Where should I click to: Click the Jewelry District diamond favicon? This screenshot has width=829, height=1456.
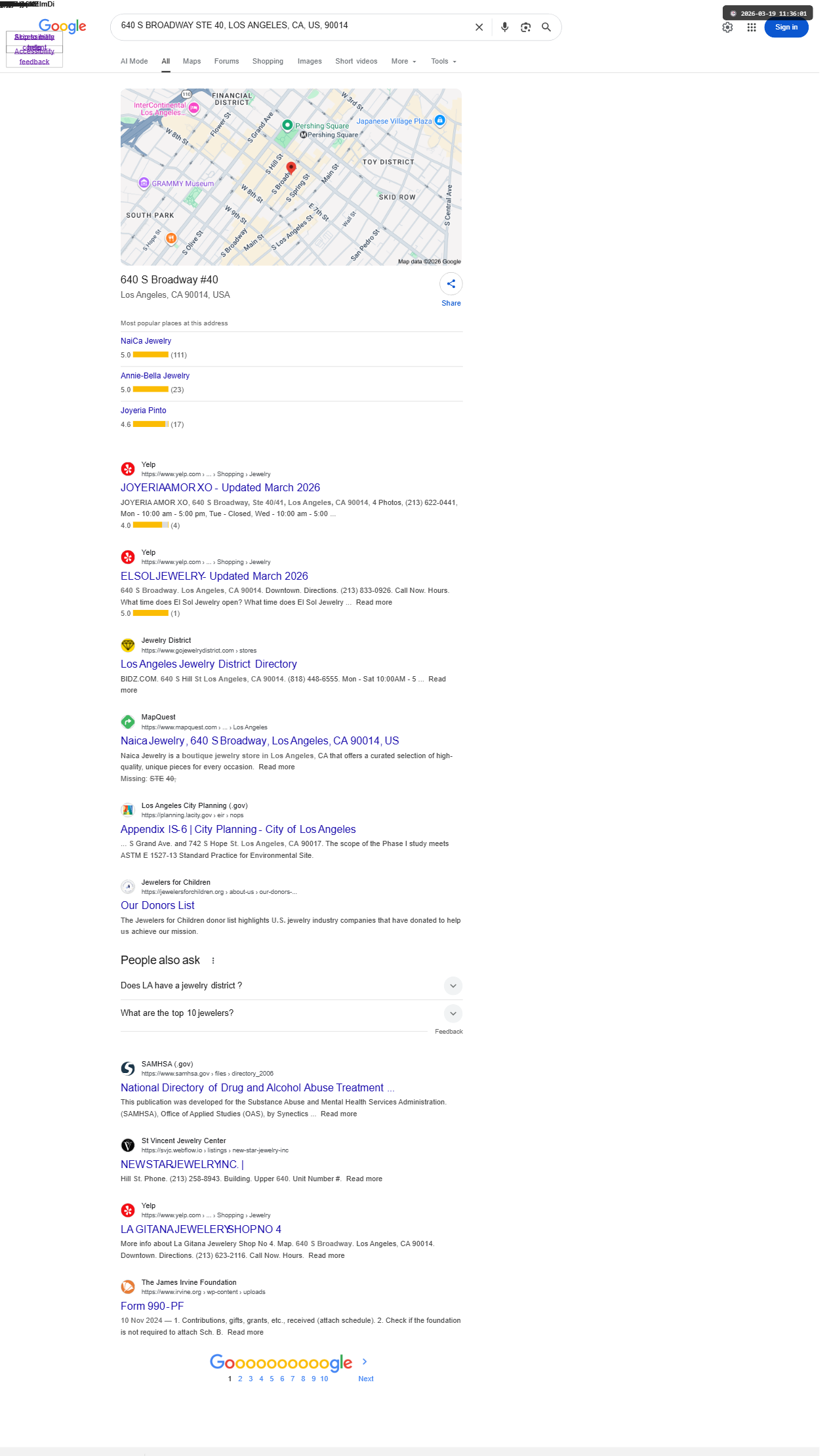click(128, 645)
